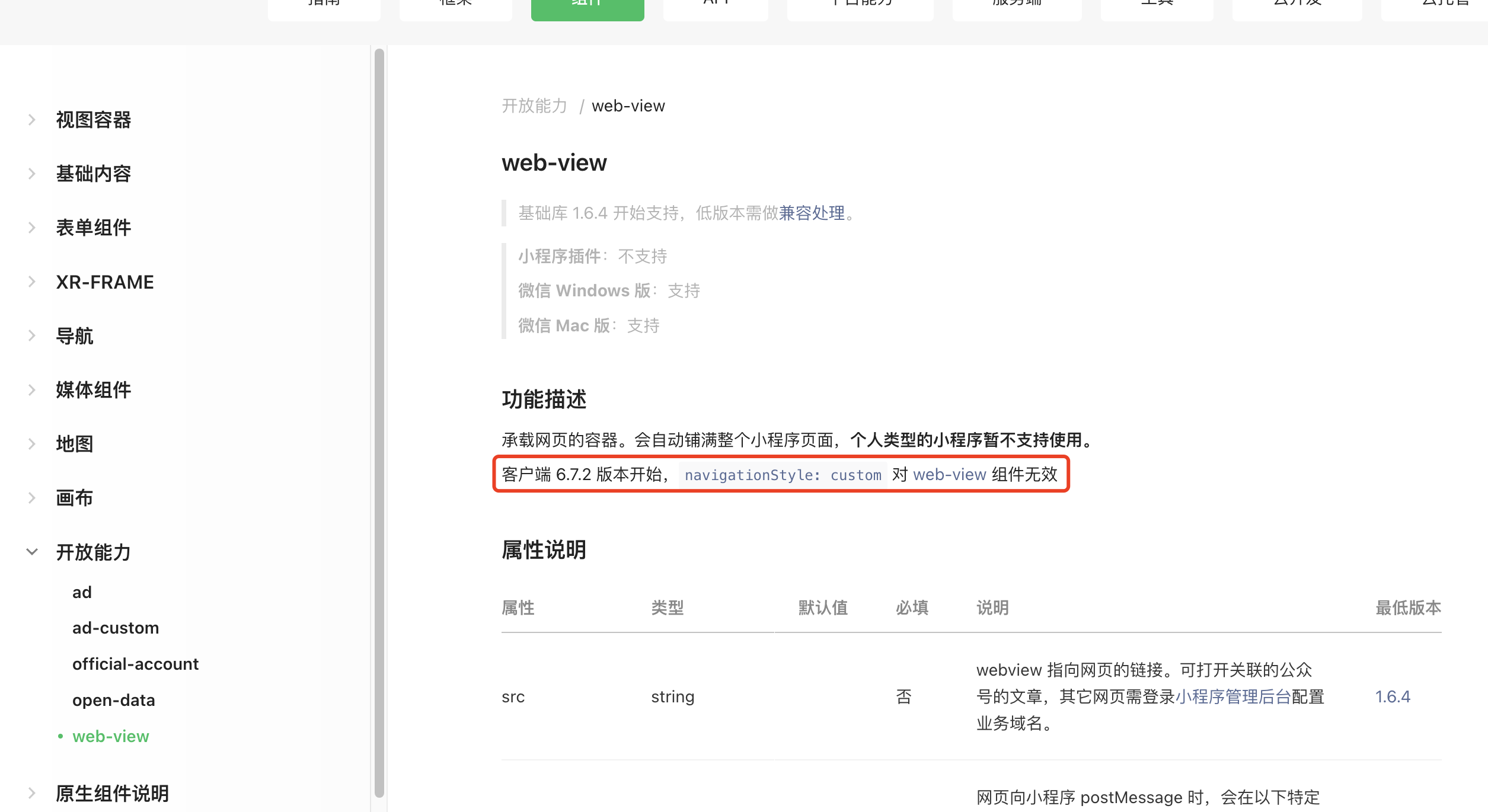Expand the 原生组件说明 section

[x=32, y=793]
